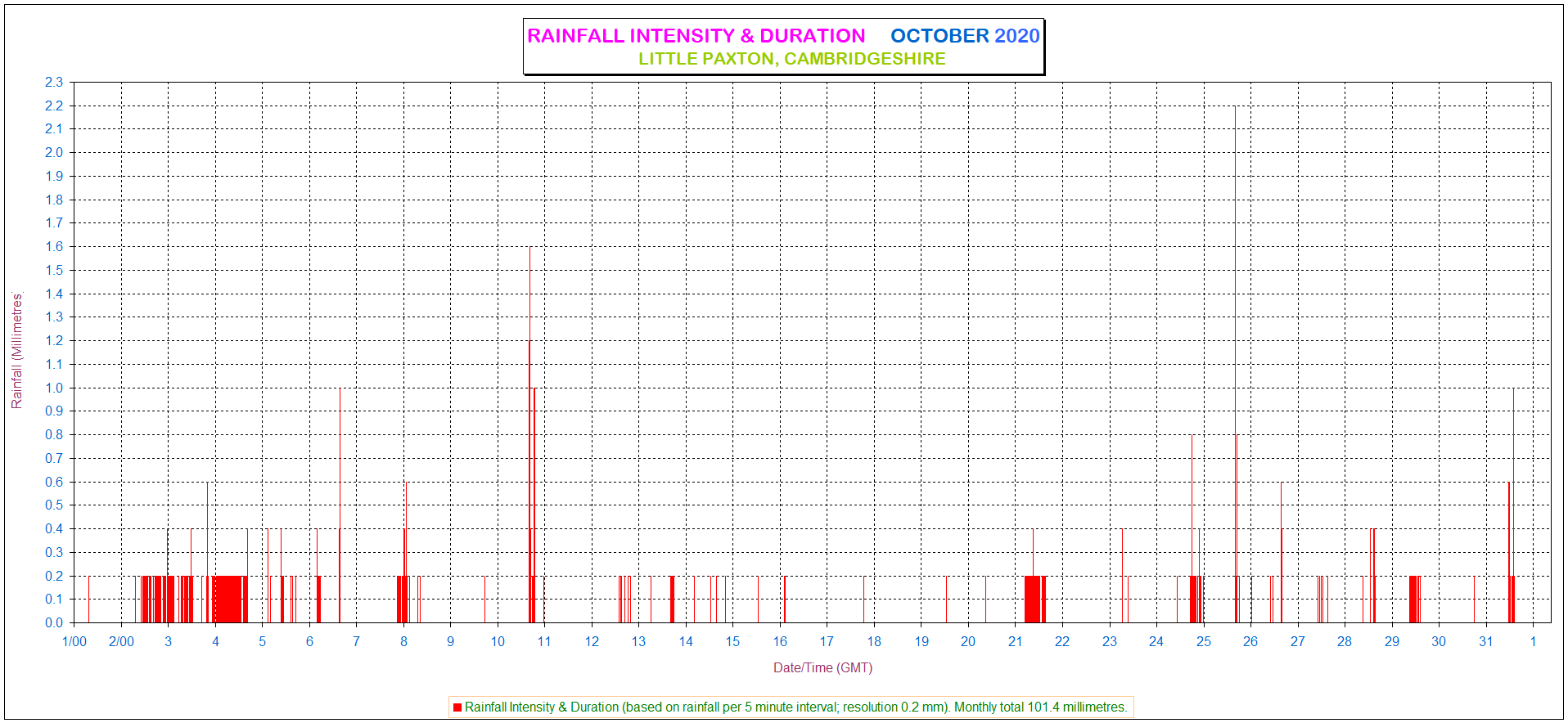Click y-axis value 0.4
Viewport: 1568px width, 723px height.
click(x=54, y=528)
